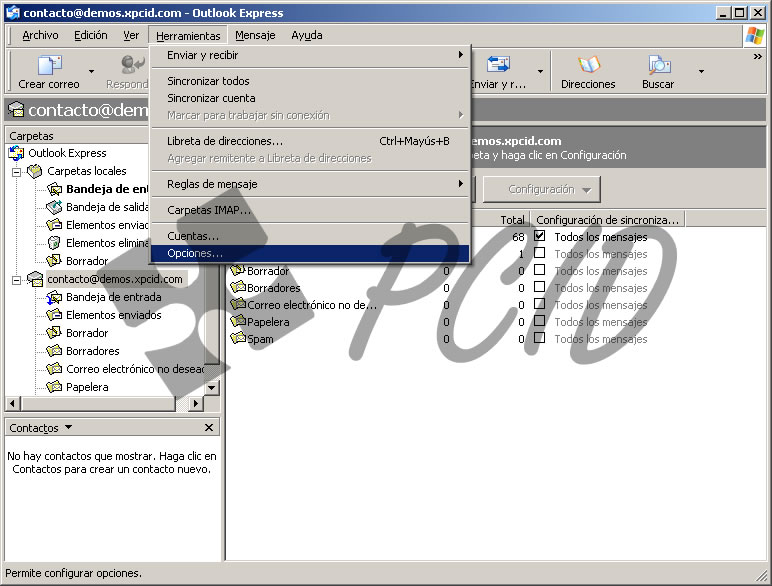Enable synchronization checkbox for Borrador row
The image size is (772, 586).
540,270
